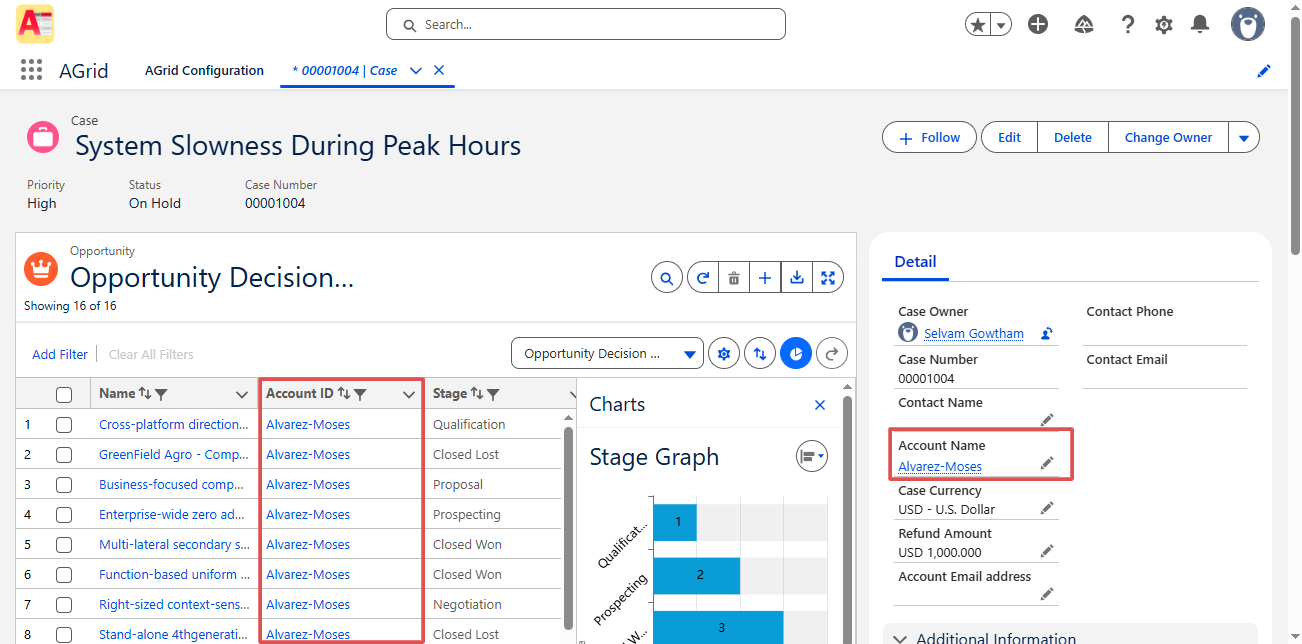
Task: Toggle the Charts pie icon
Action: click(796, 354)
